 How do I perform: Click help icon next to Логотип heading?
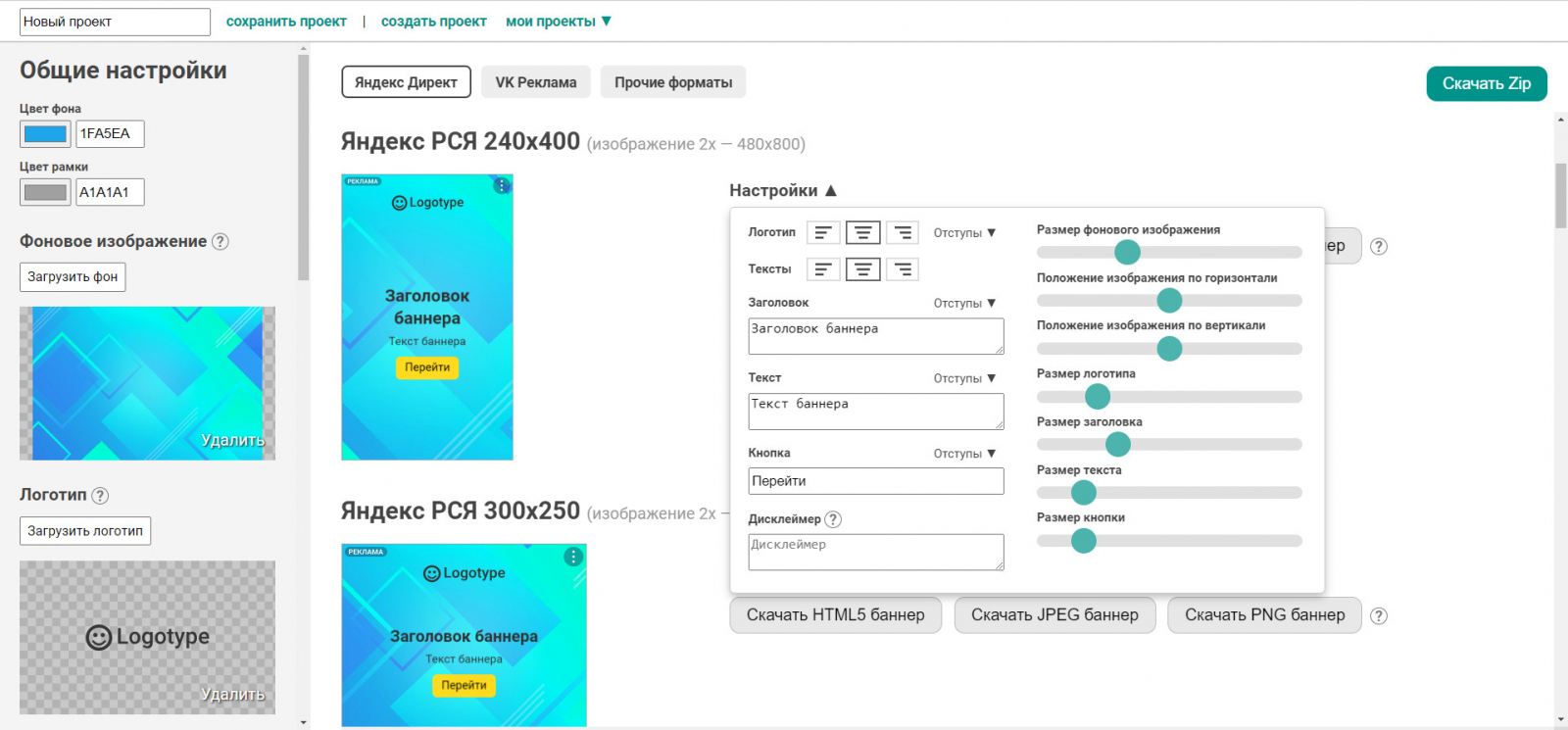[x=100, y=496]
